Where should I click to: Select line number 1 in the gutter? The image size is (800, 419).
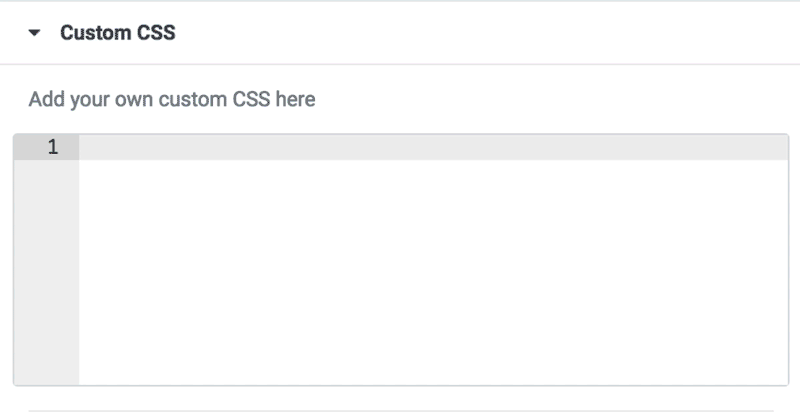[x=52, y=148]
